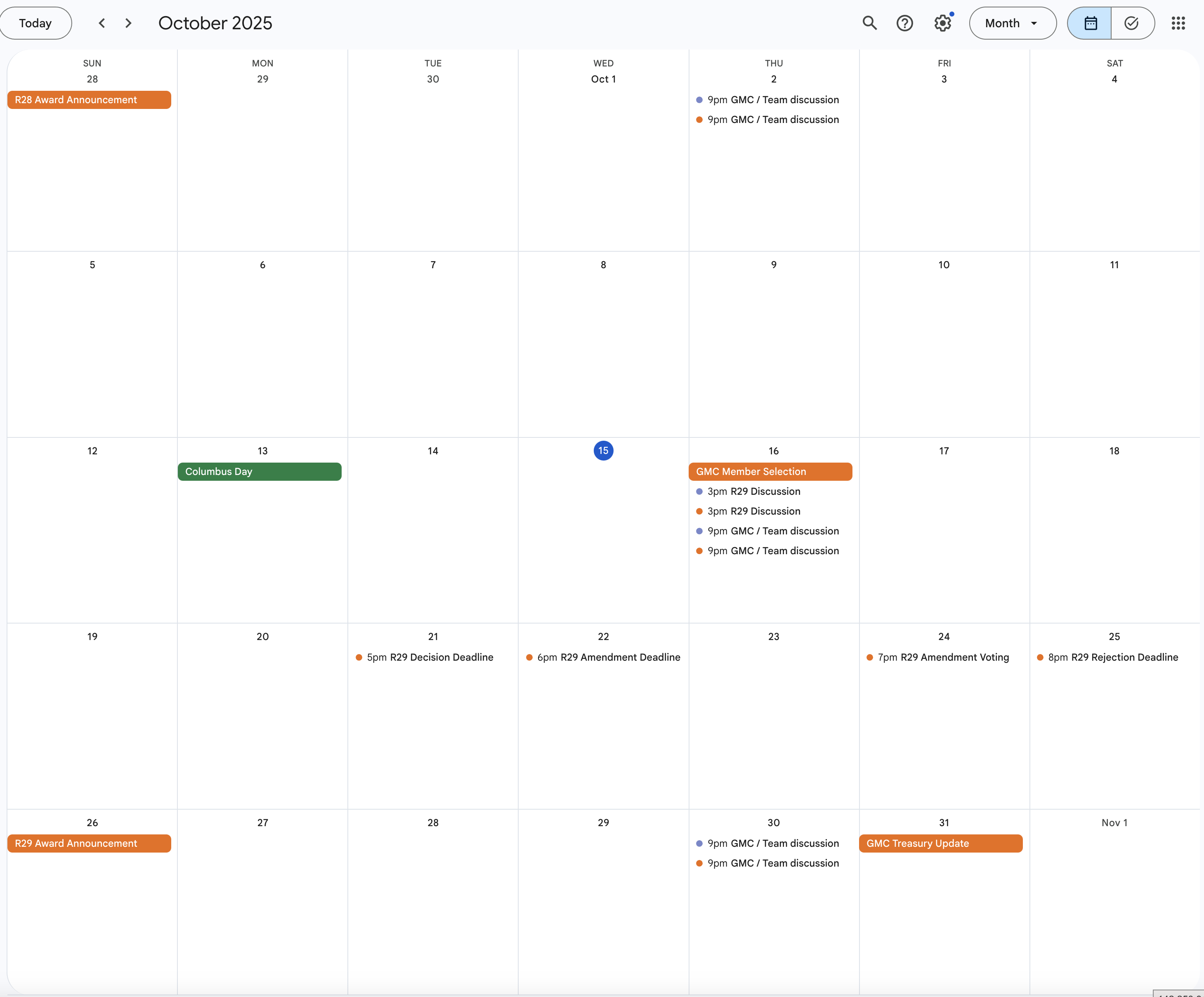Open GMC Member Selection event

point(770,471)
